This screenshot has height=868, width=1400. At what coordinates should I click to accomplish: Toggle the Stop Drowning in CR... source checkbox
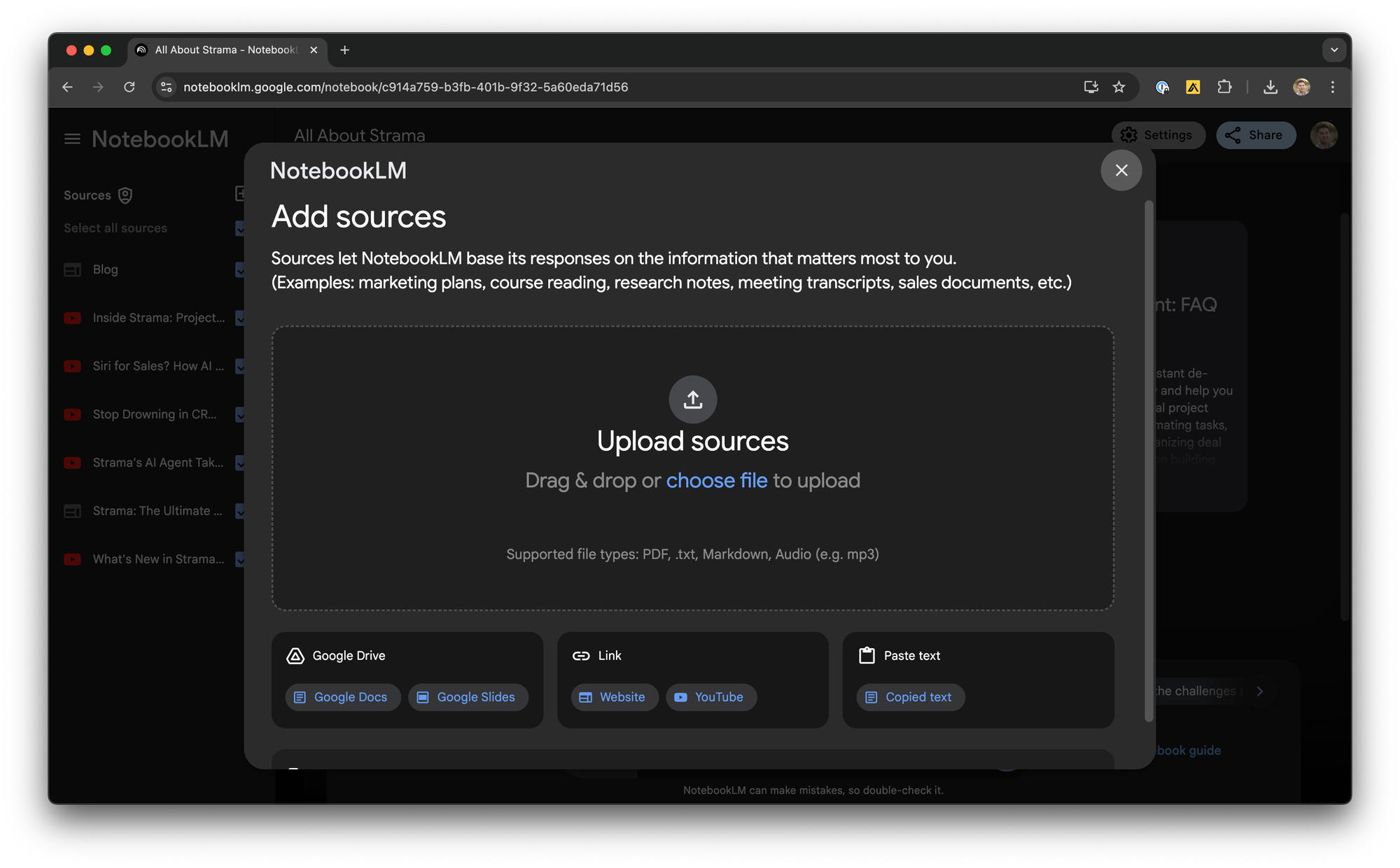pyautogui.click(x=240, y=414)
